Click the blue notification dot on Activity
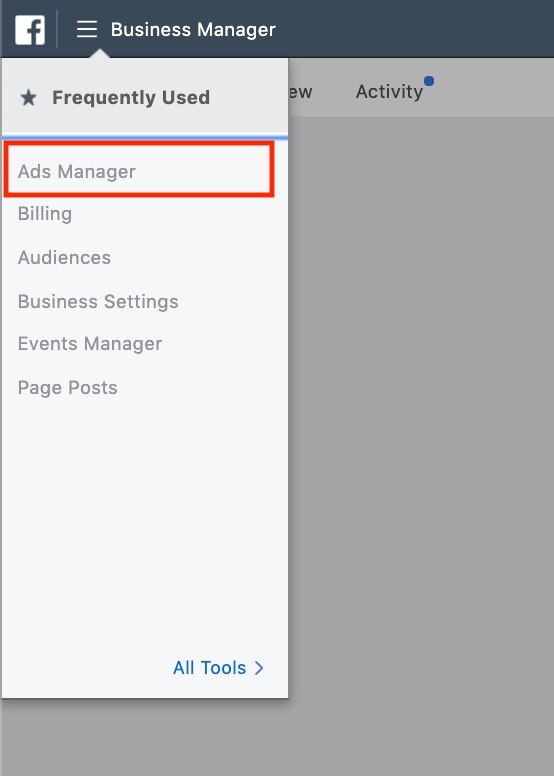This screenshot has height=776, width=554. (429, 81)
